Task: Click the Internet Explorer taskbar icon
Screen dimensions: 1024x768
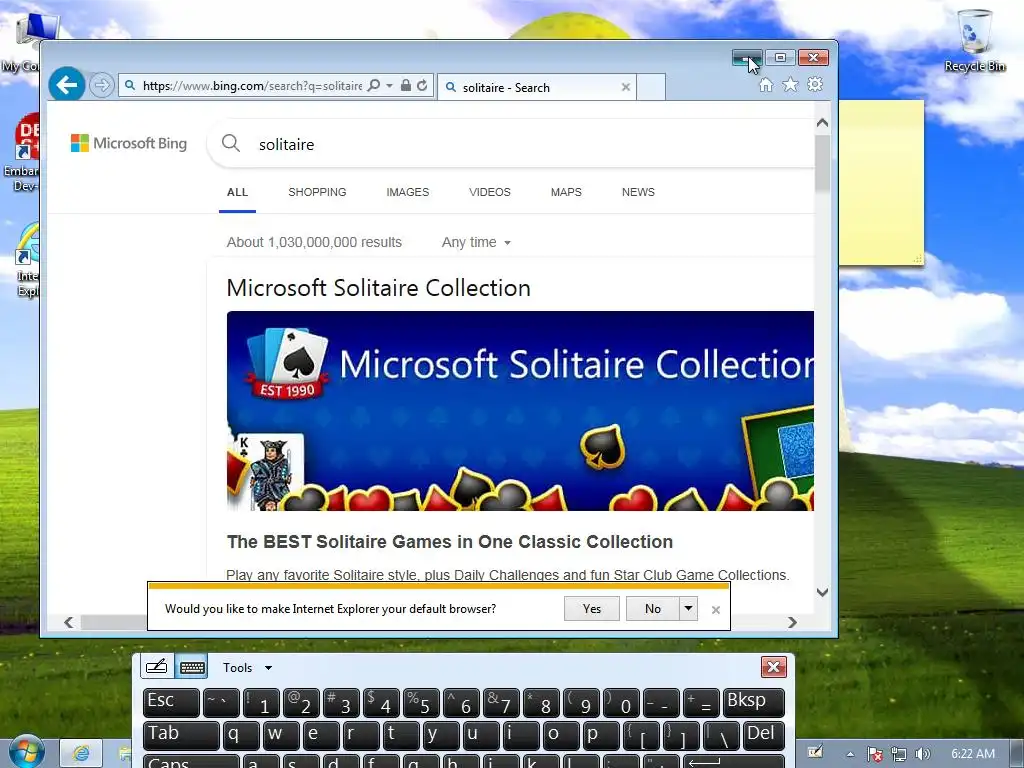Action: tap(81, 753)
